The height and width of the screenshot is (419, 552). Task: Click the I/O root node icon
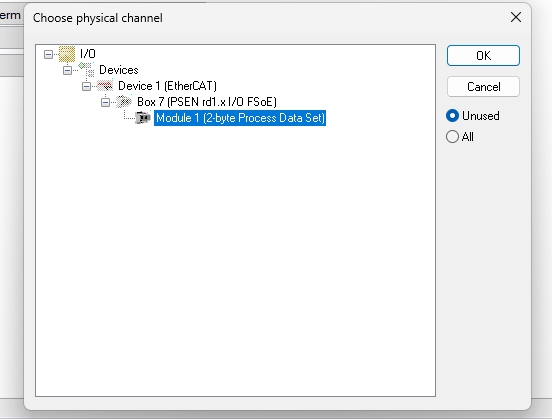click(67, 54)
